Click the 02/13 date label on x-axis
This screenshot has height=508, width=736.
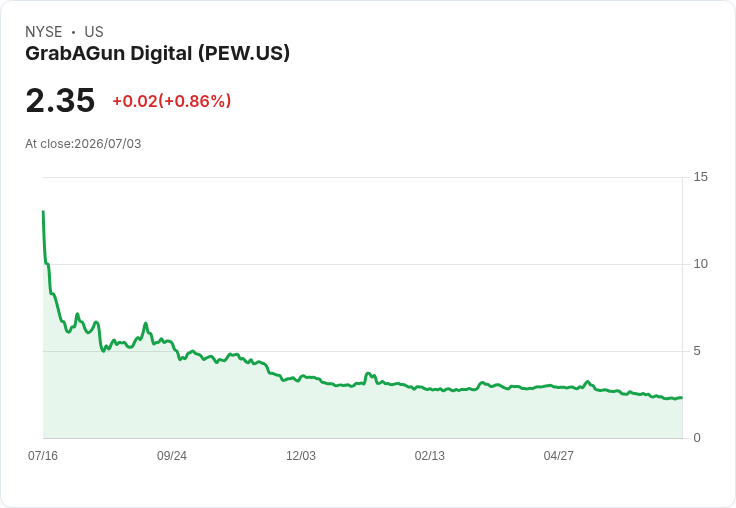click(429, 455)
